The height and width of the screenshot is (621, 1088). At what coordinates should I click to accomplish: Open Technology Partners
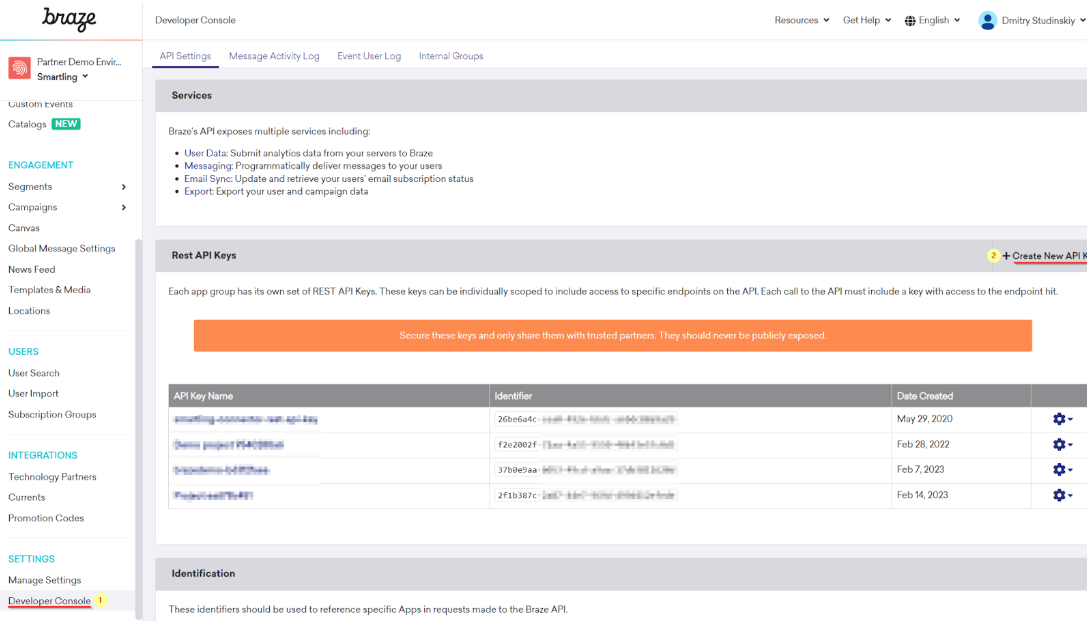[x=52, y=477]
